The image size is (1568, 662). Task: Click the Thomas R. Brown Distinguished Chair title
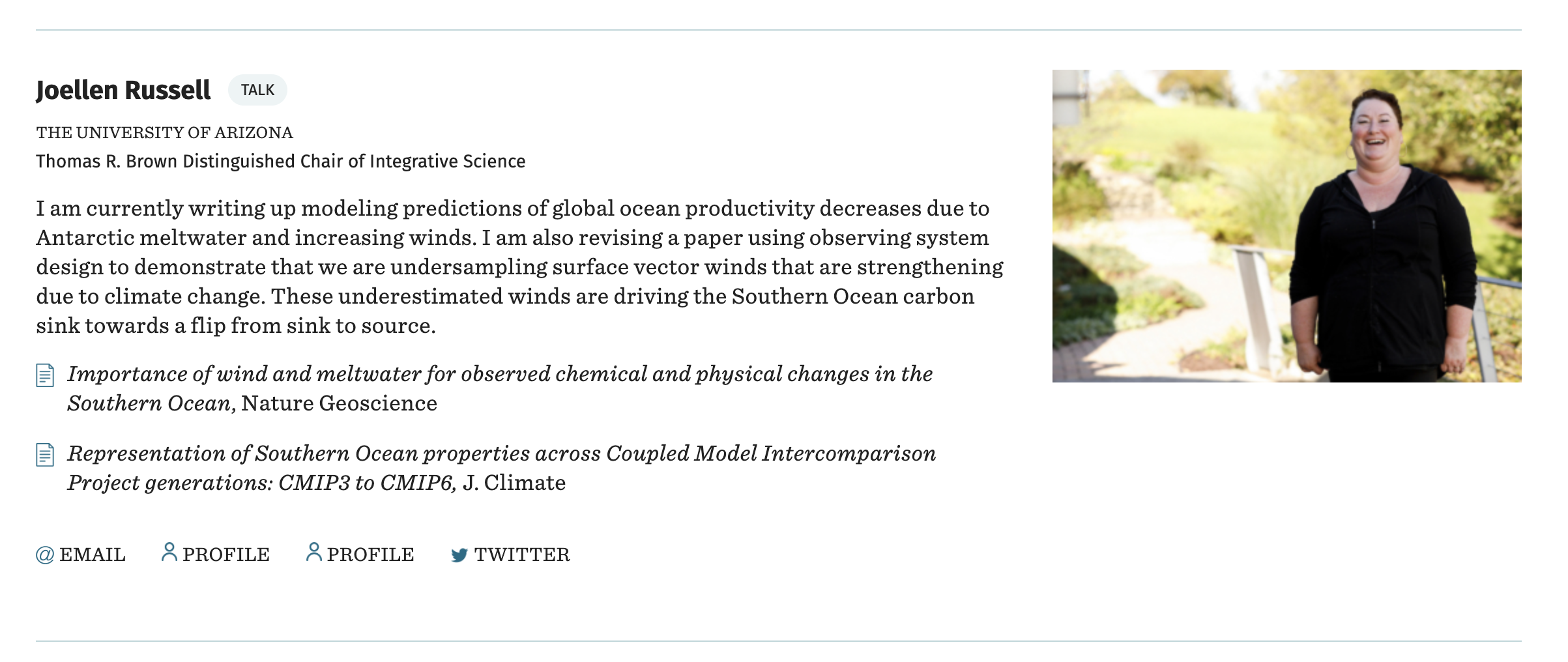pyautogui.click(x=281, y=161)
